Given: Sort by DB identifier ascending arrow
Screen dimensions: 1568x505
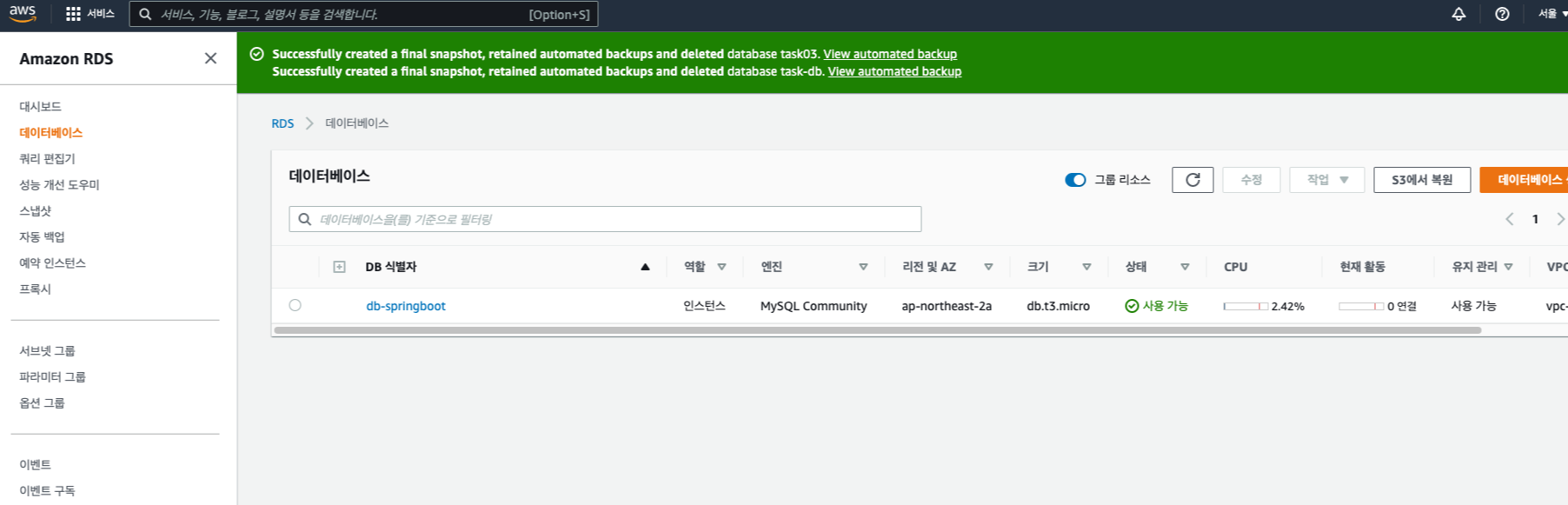Looking at the screenshot, I should [645, 267].
